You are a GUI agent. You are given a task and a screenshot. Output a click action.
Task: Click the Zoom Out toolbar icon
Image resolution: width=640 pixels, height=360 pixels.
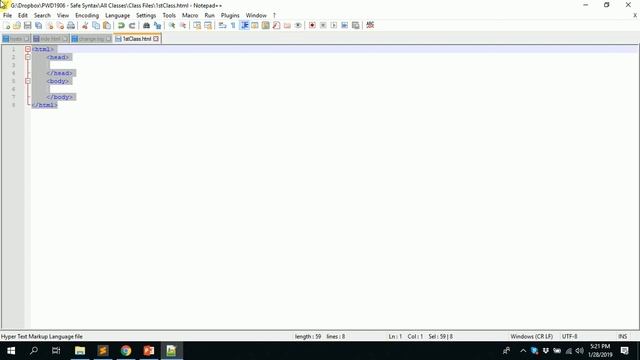pos(183,25)
